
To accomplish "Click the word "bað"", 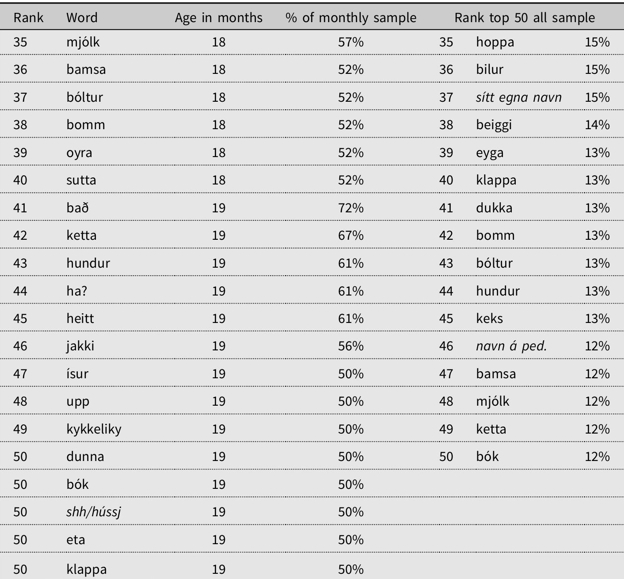I will point(76,208).
